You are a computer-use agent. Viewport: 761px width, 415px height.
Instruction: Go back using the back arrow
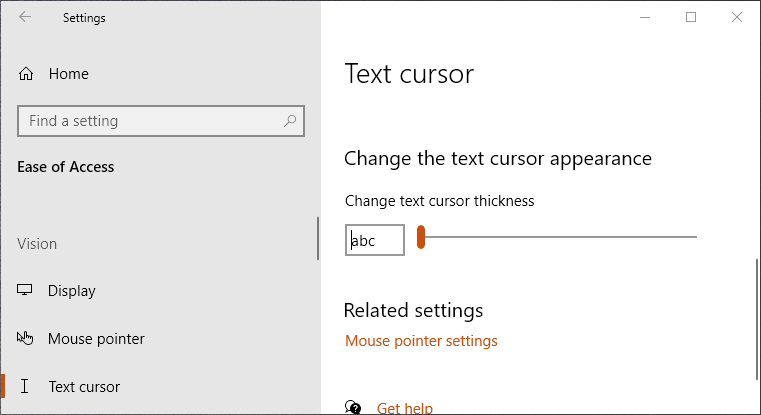click(25, 17)
